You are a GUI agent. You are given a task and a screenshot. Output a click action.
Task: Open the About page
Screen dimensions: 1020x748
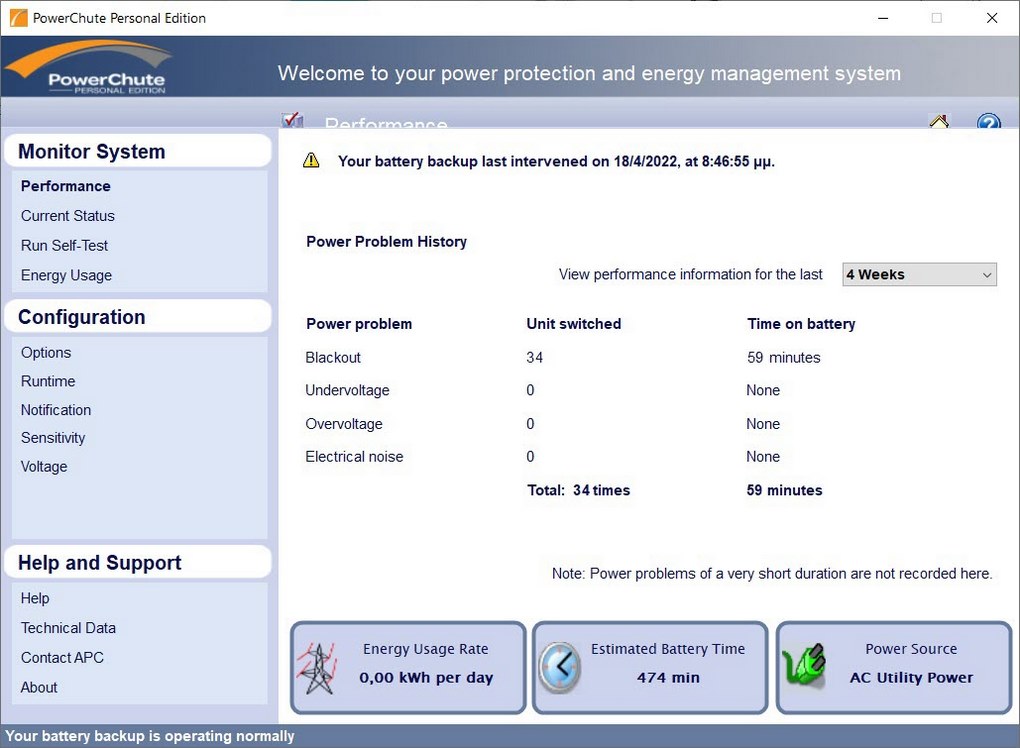(x=39, y=688)
